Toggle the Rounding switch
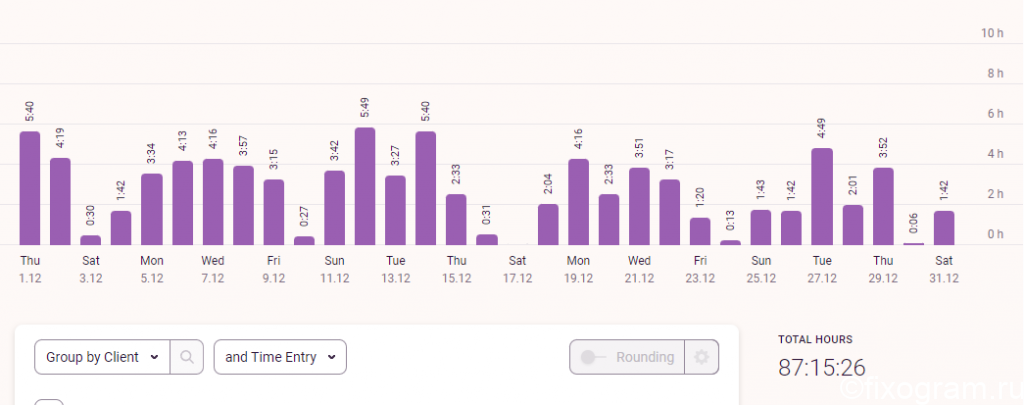The image size is (1024, 405). point(627,357)
